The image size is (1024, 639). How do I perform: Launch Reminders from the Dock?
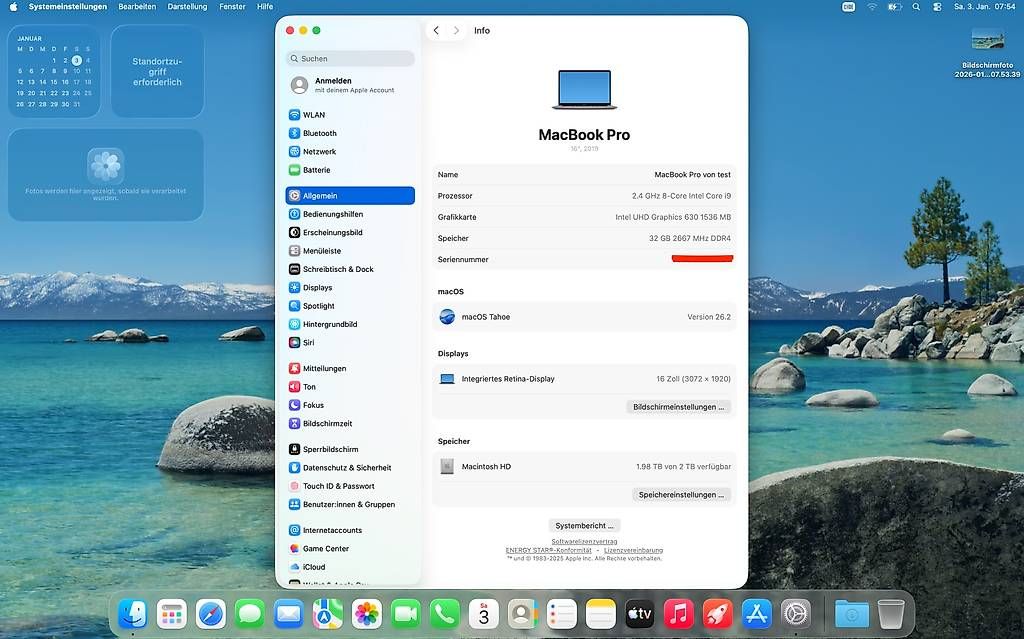point(562,614)
